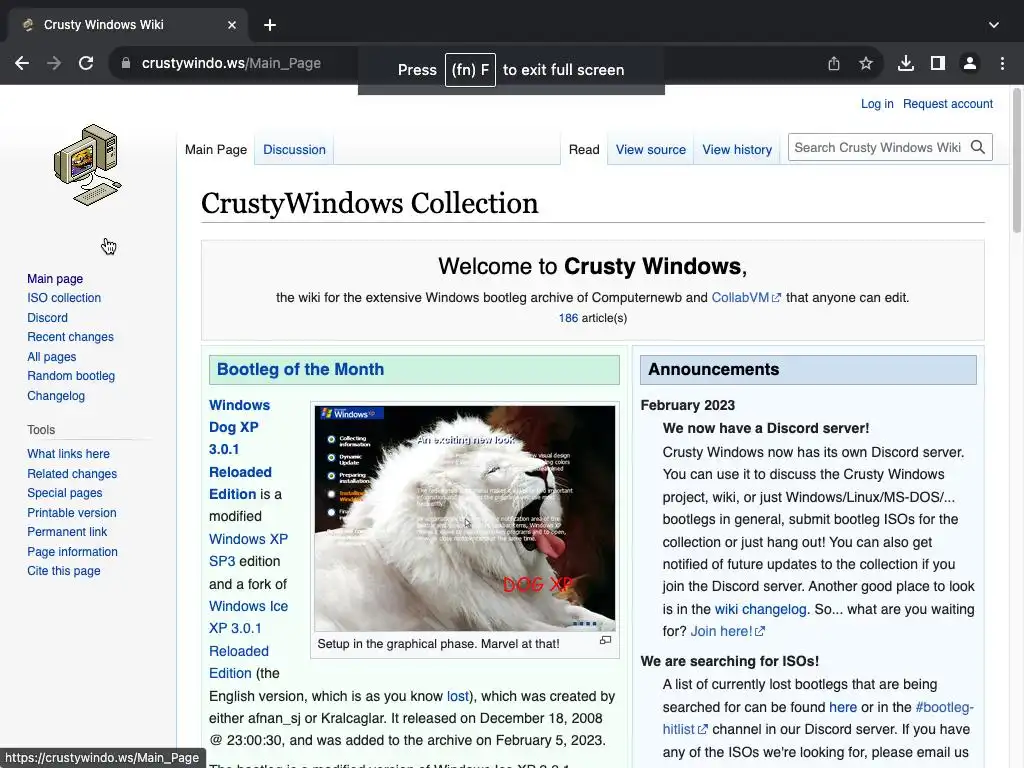The width and height of the screenshot is (1024, 768).
Task: Open a Random bootleg from the sidebar
Action: coord(71,376)
